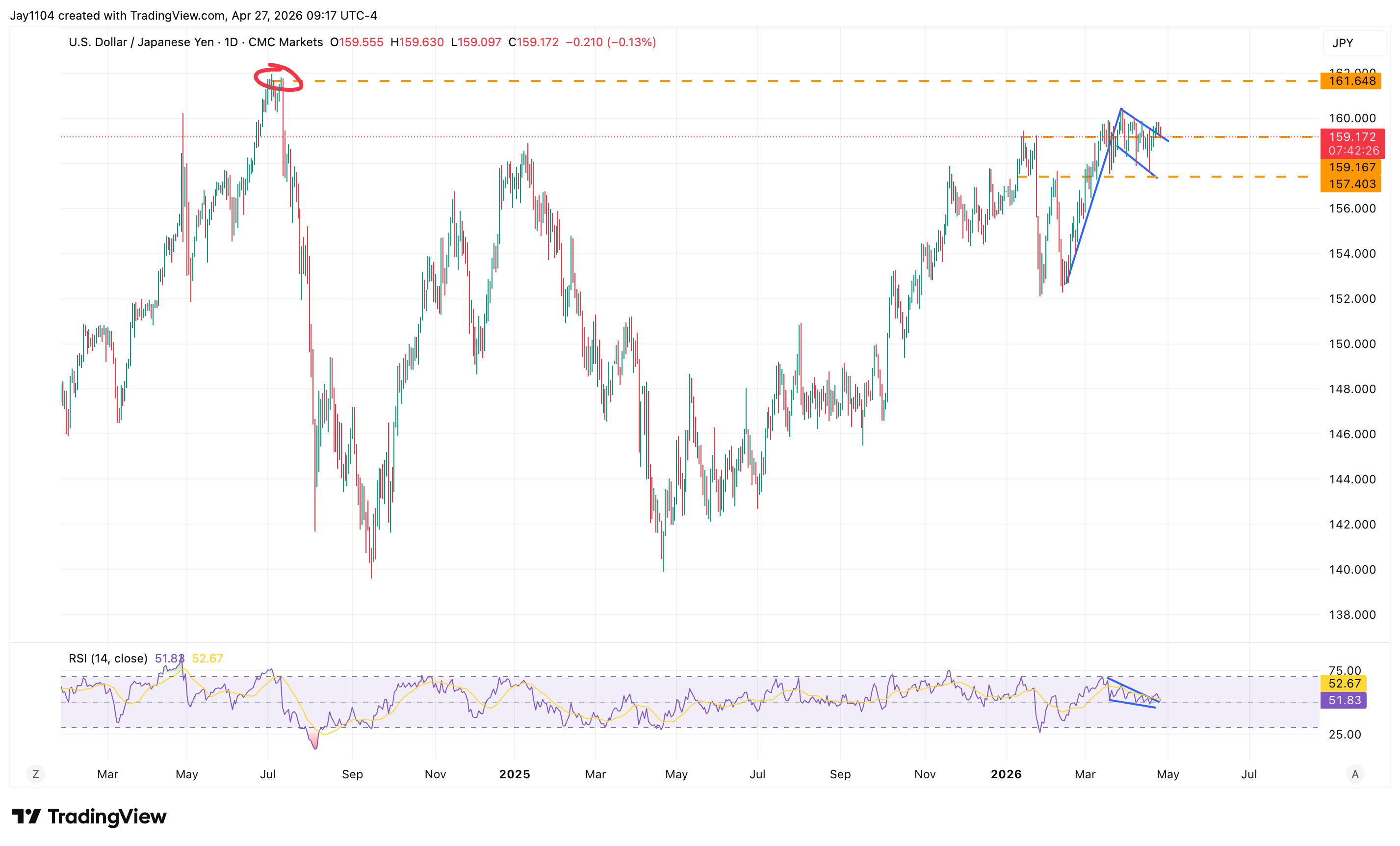
Task: Click the O159.555 open value
Action: click(357, 42)
